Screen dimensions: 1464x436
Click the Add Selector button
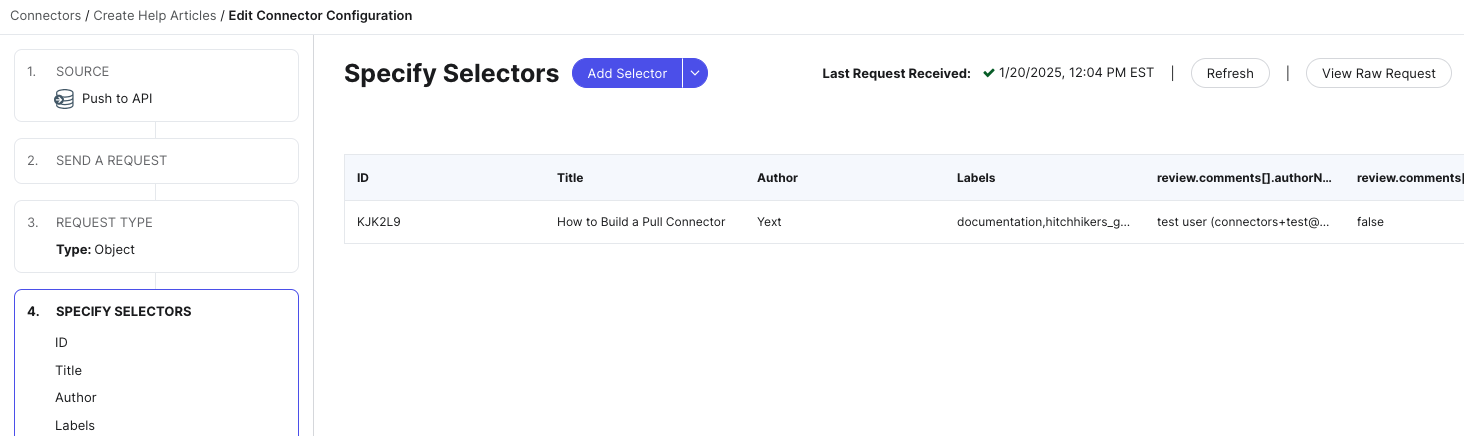[627, 73]
